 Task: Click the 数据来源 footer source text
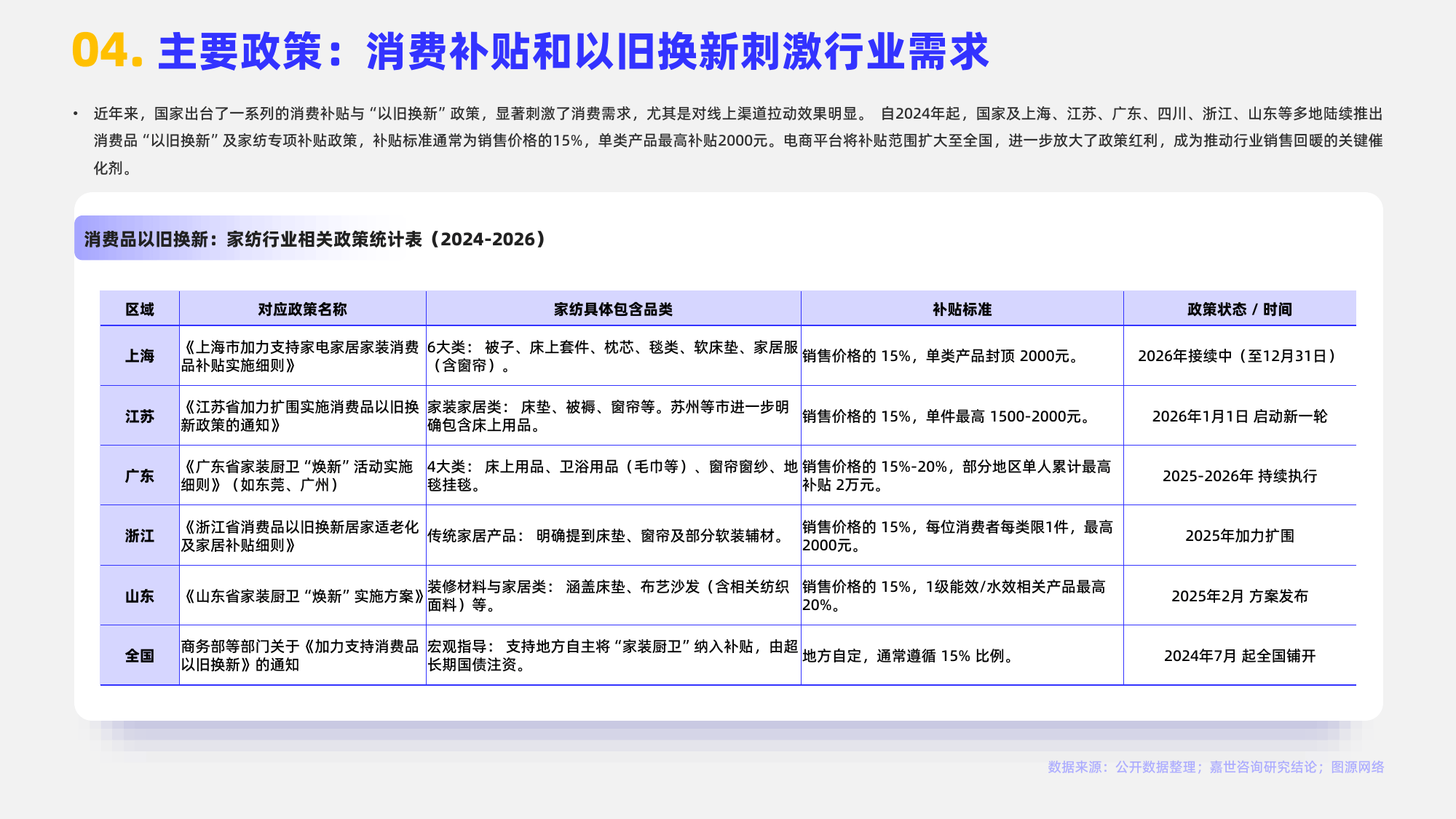(x=1215, y=767)
